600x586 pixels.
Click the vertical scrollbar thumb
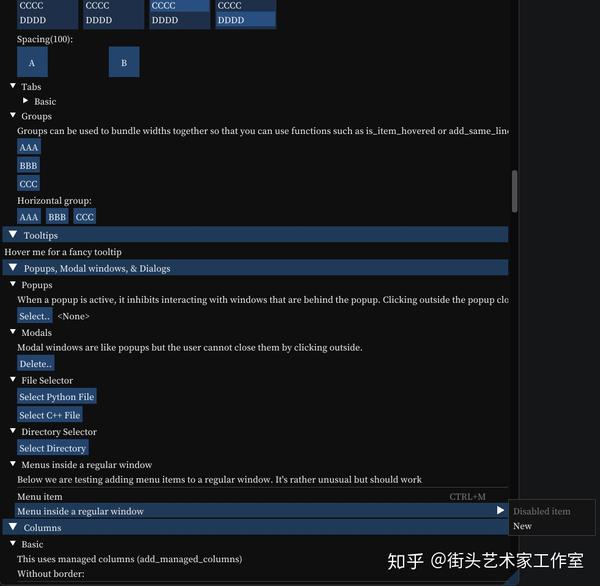pyautogui.click(x=515, y=191)
